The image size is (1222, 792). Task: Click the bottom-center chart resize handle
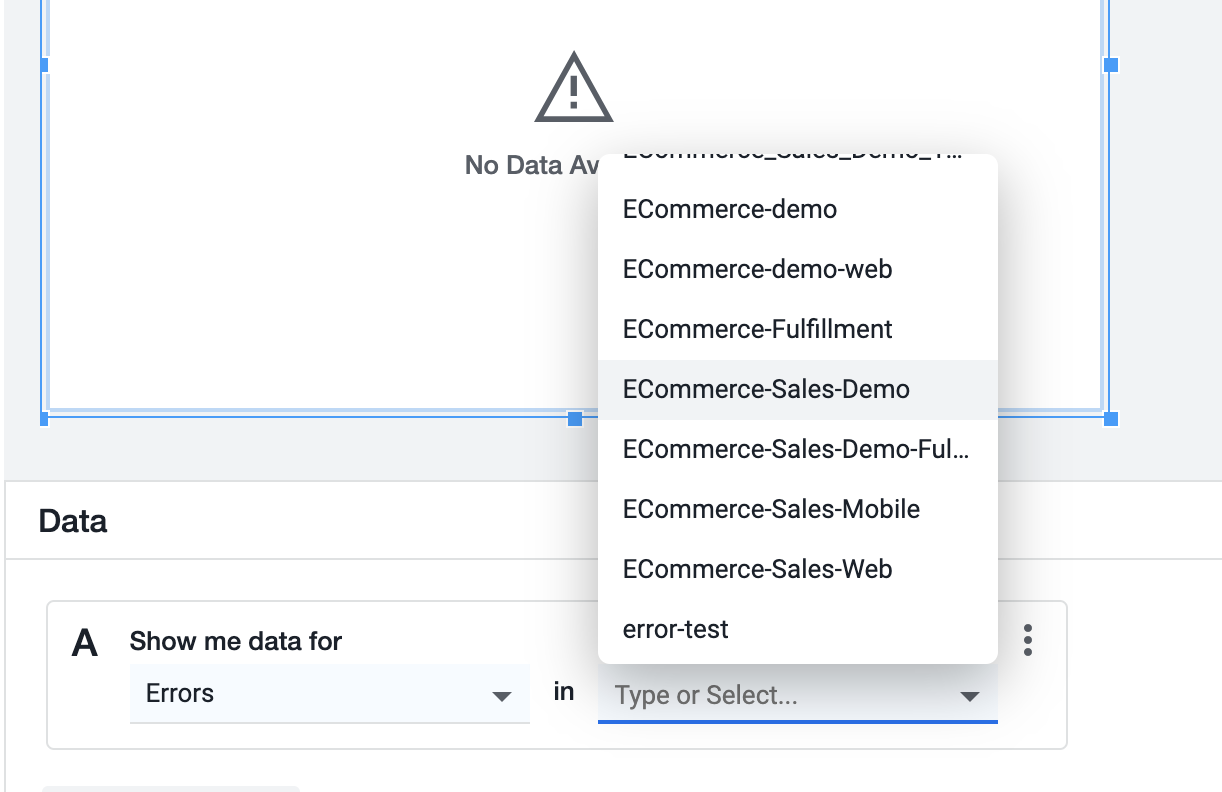point(575,419)
